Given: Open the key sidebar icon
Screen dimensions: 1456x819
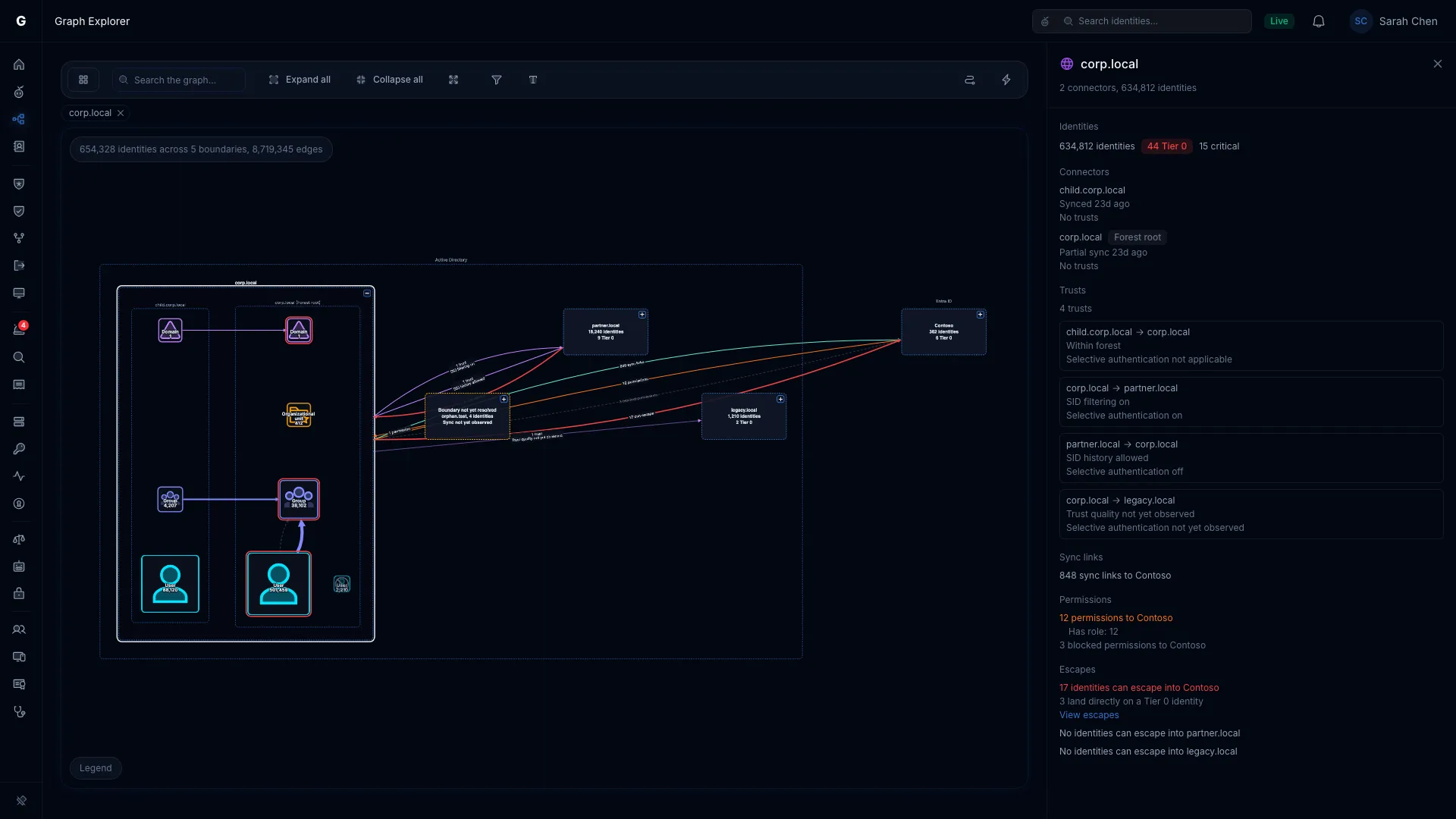Looking at the screenshot, I should pos(19,449).
